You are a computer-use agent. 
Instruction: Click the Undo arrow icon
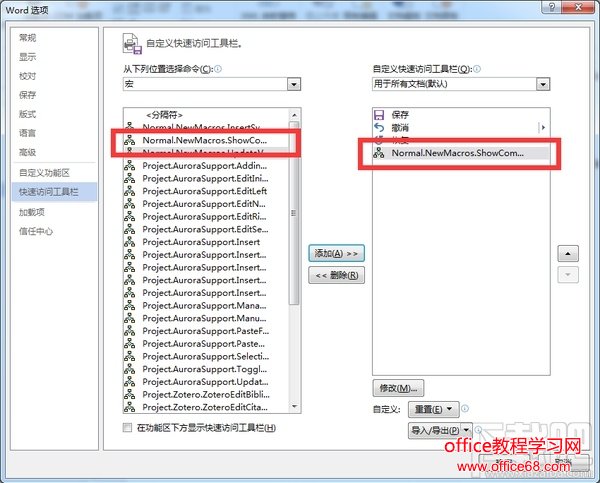pyautogui.click(x=379, y=127)
